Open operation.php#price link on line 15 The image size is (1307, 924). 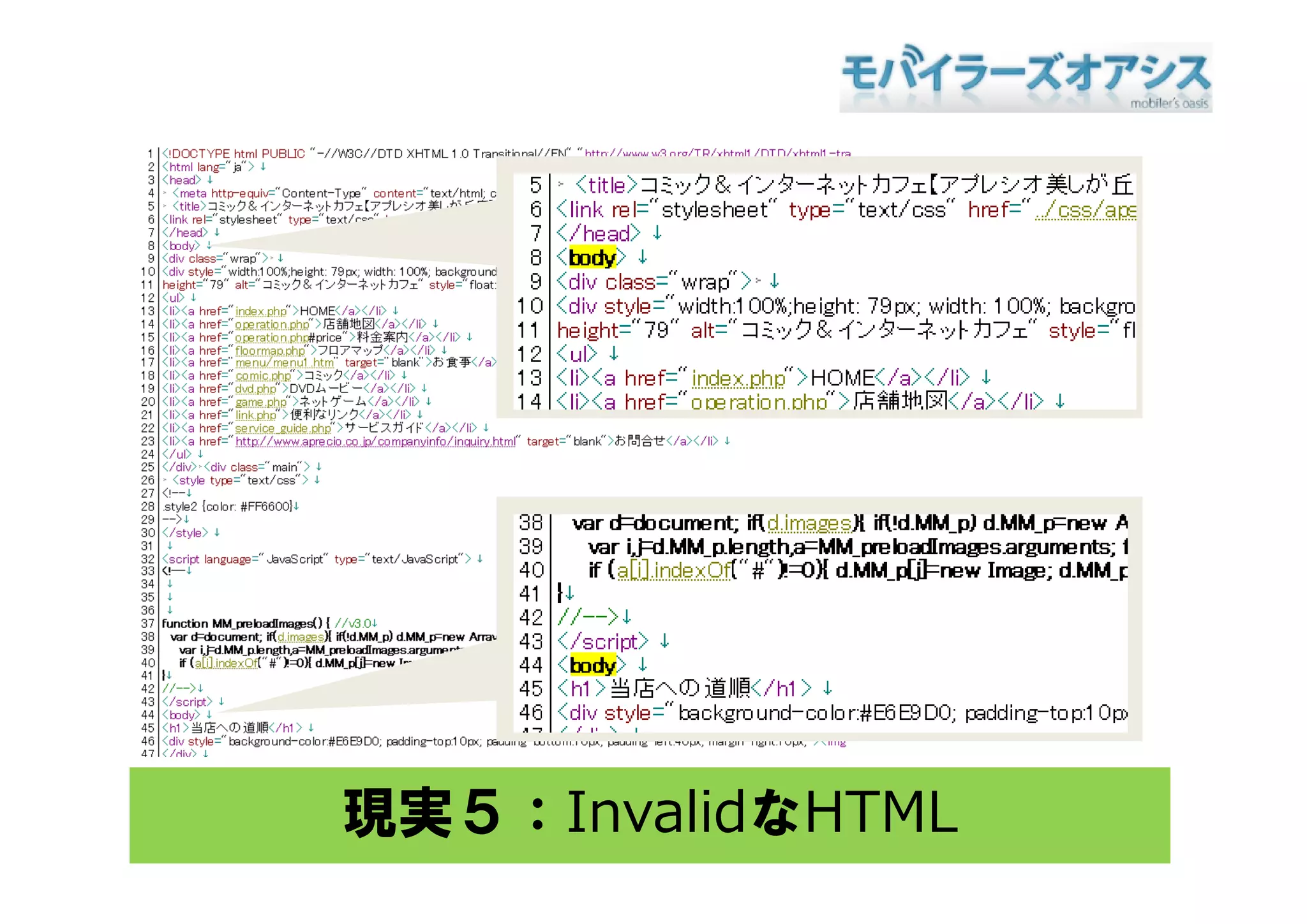pos(288,338)
